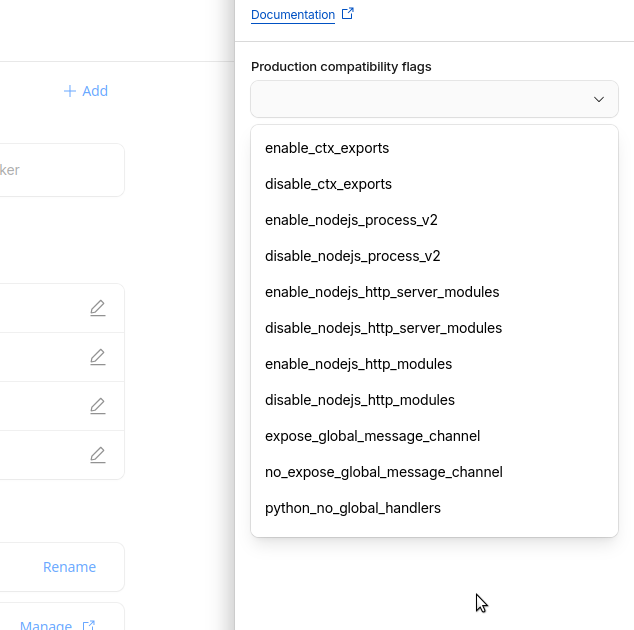
Task: Select no_expose_global_message_channel option
Action: tap(383, 472)
